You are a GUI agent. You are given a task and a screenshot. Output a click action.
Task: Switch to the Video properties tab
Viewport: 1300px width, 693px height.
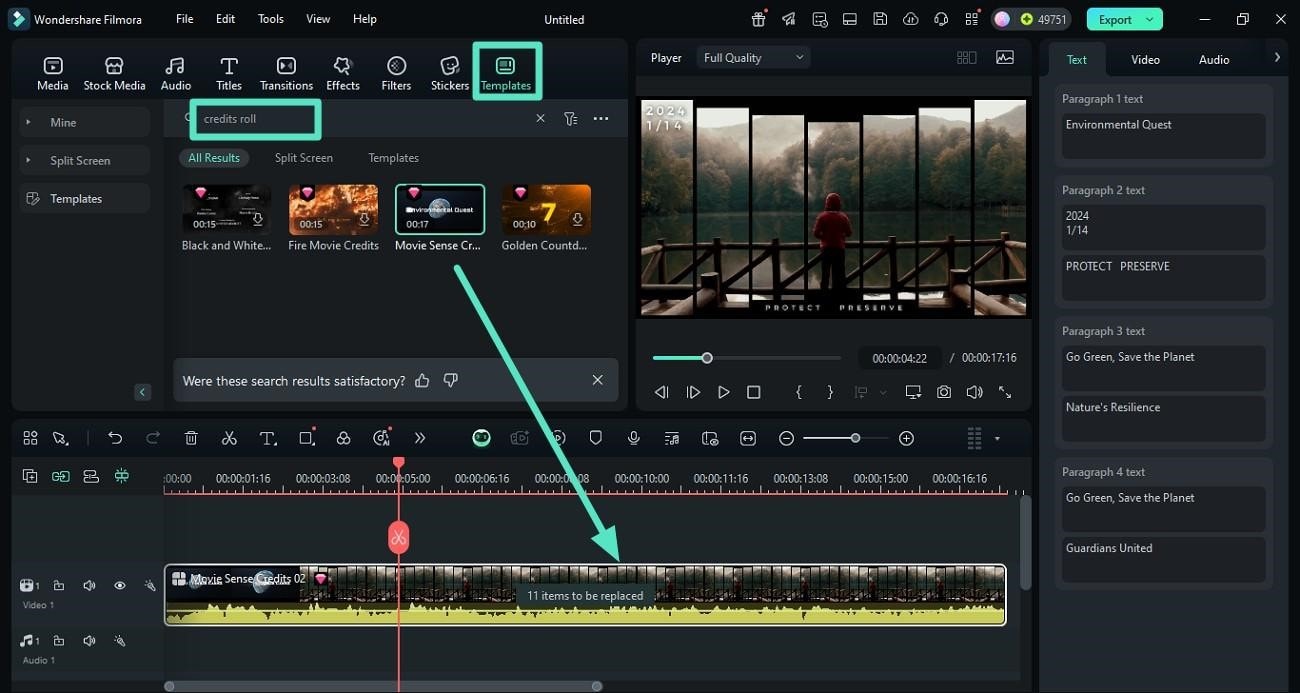(1145, 60)
